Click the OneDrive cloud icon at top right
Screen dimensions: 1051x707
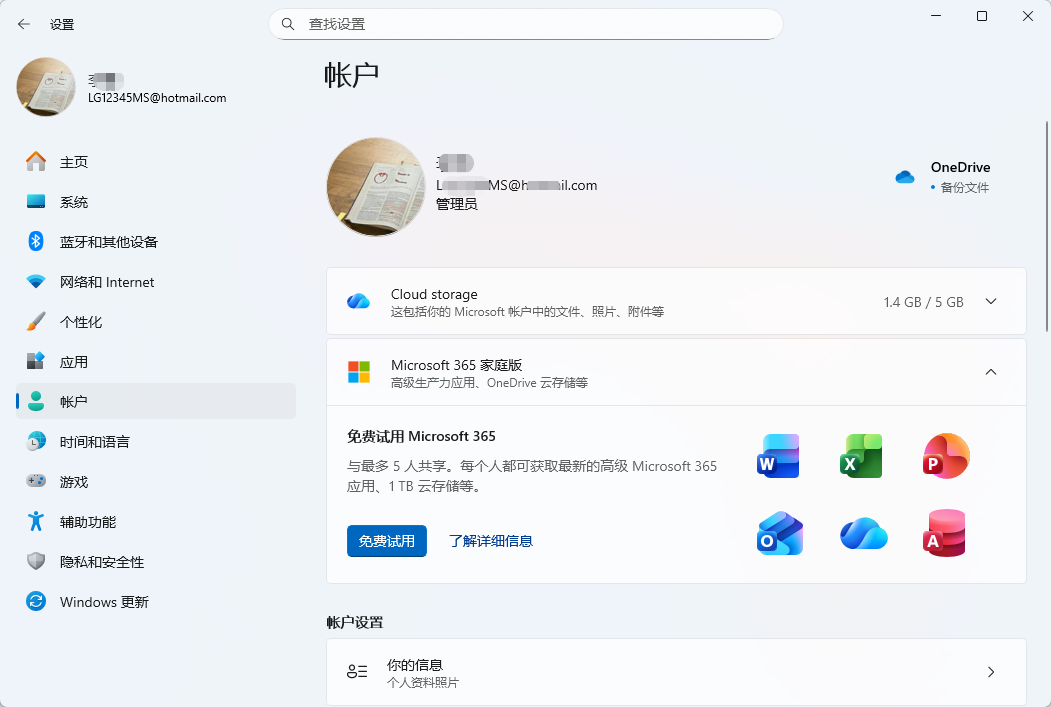click(905, 177)
